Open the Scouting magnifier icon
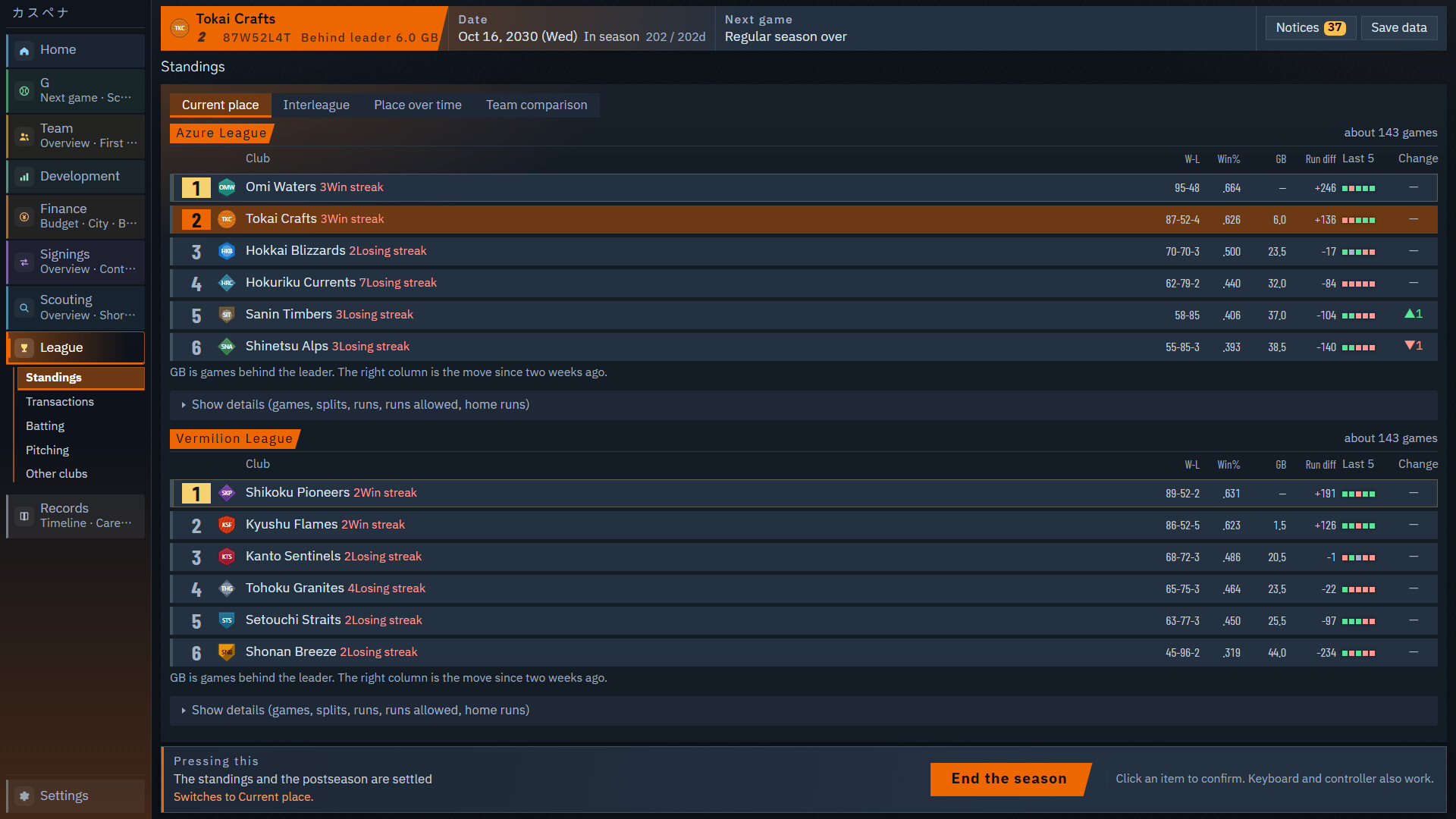 24,308
